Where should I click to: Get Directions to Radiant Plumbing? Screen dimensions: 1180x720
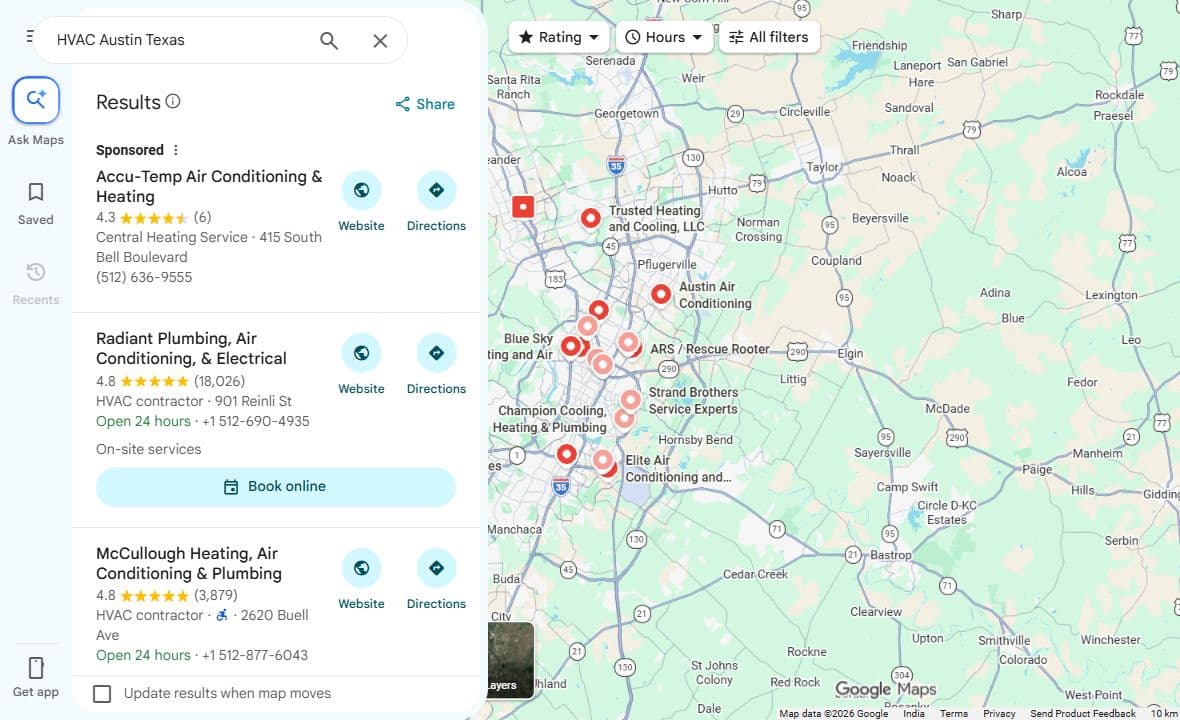[436, 353]
